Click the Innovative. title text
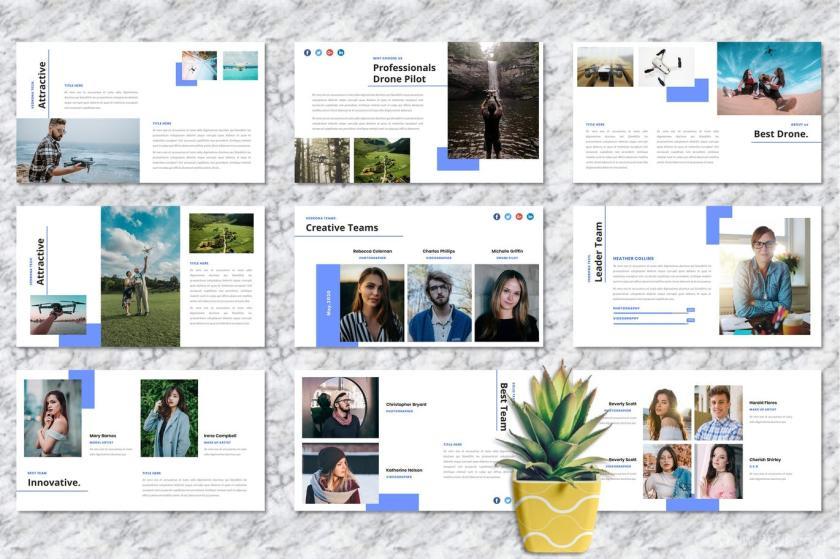This screenshot has height=559, width=840. point(54,482)
